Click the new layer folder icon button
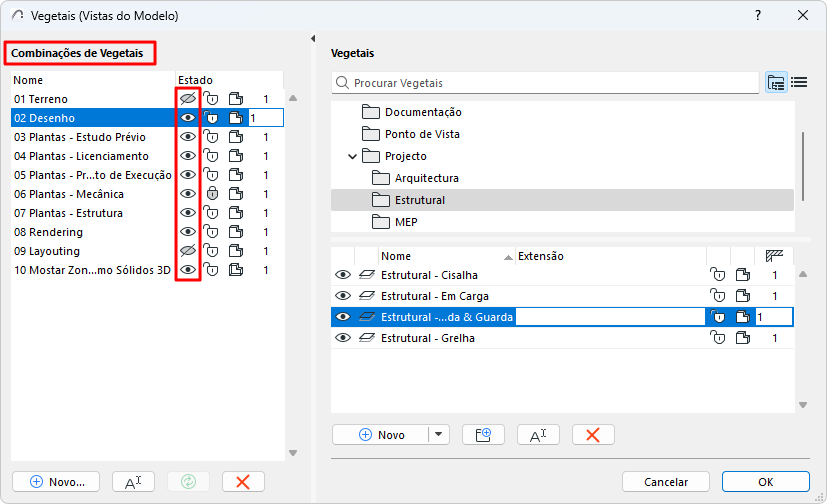 [x=483, y=434]
